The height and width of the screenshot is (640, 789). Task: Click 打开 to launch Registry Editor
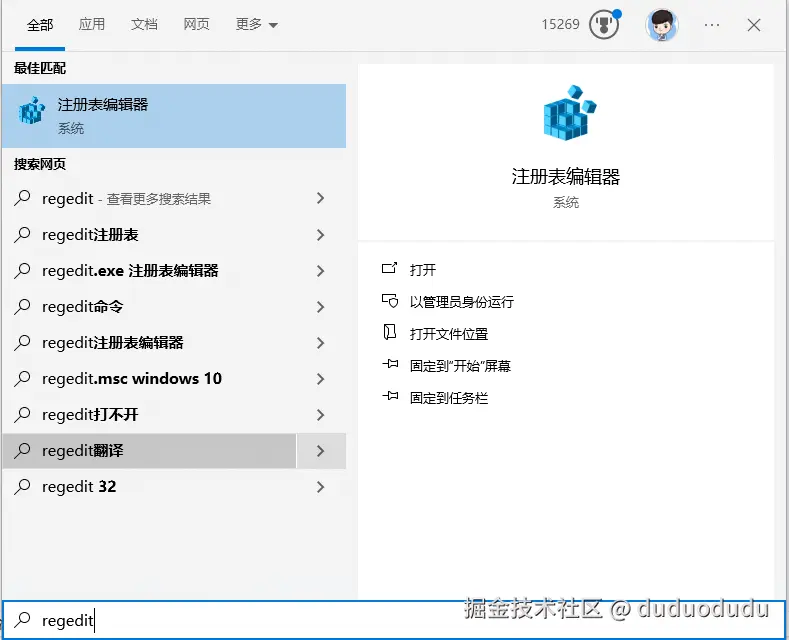pyautogui.click(x=422, y=270)
